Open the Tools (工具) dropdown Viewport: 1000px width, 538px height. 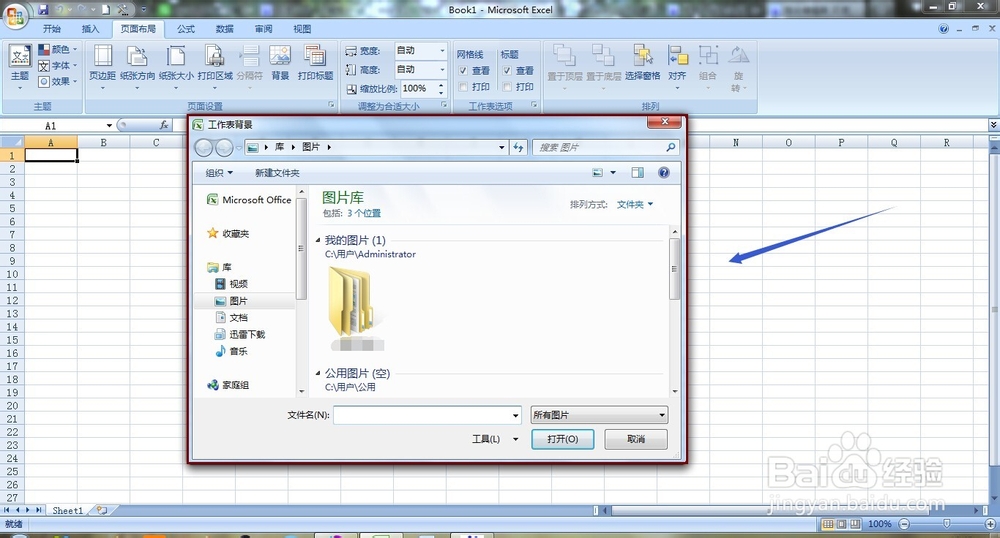coord(495,439)
